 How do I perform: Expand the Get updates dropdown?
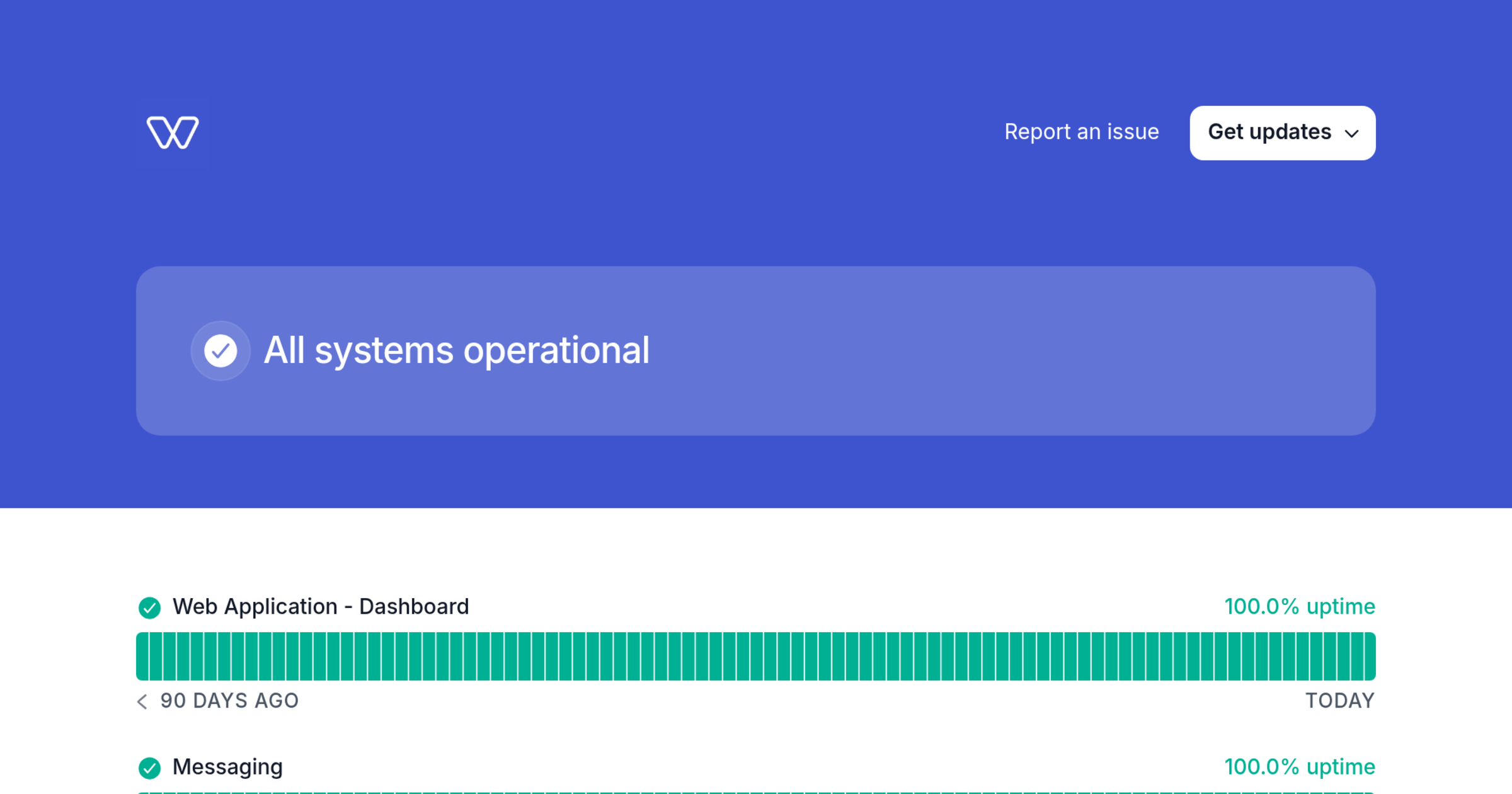click(1282, 133)
